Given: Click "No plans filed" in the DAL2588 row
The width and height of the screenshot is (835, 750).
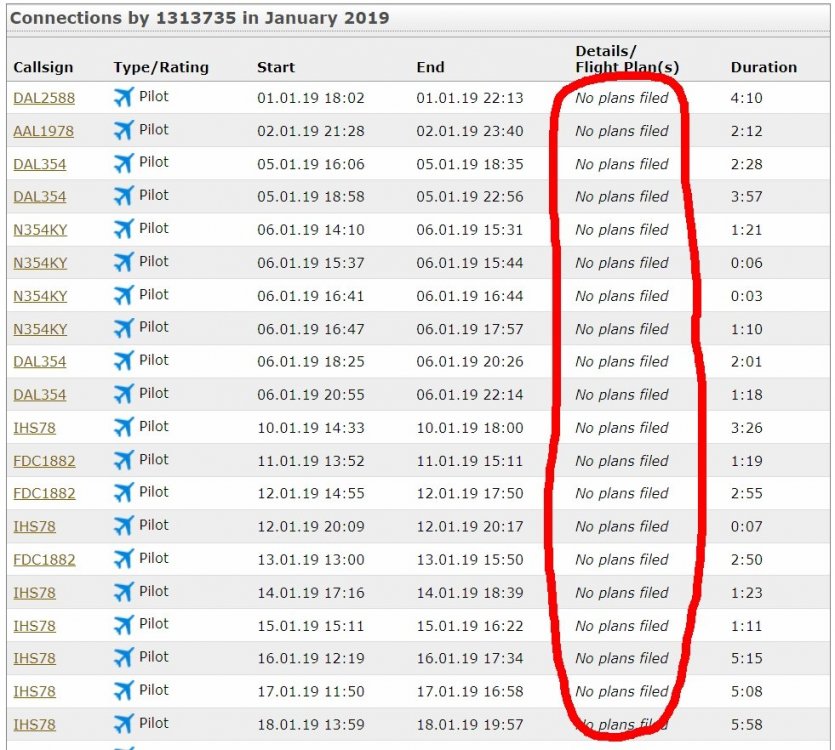Looking at the screenshot, I should coord(621,98).
